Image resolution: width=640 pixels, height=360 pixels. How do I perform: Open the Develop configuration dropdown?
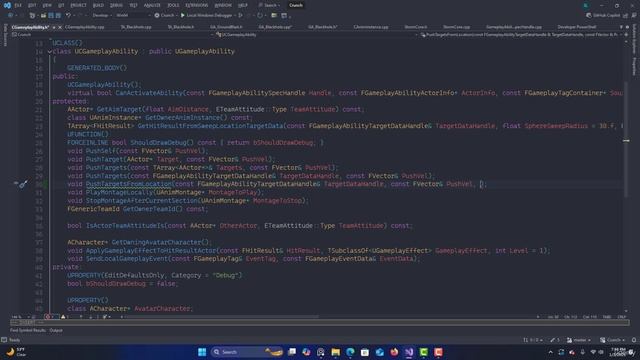102,16
